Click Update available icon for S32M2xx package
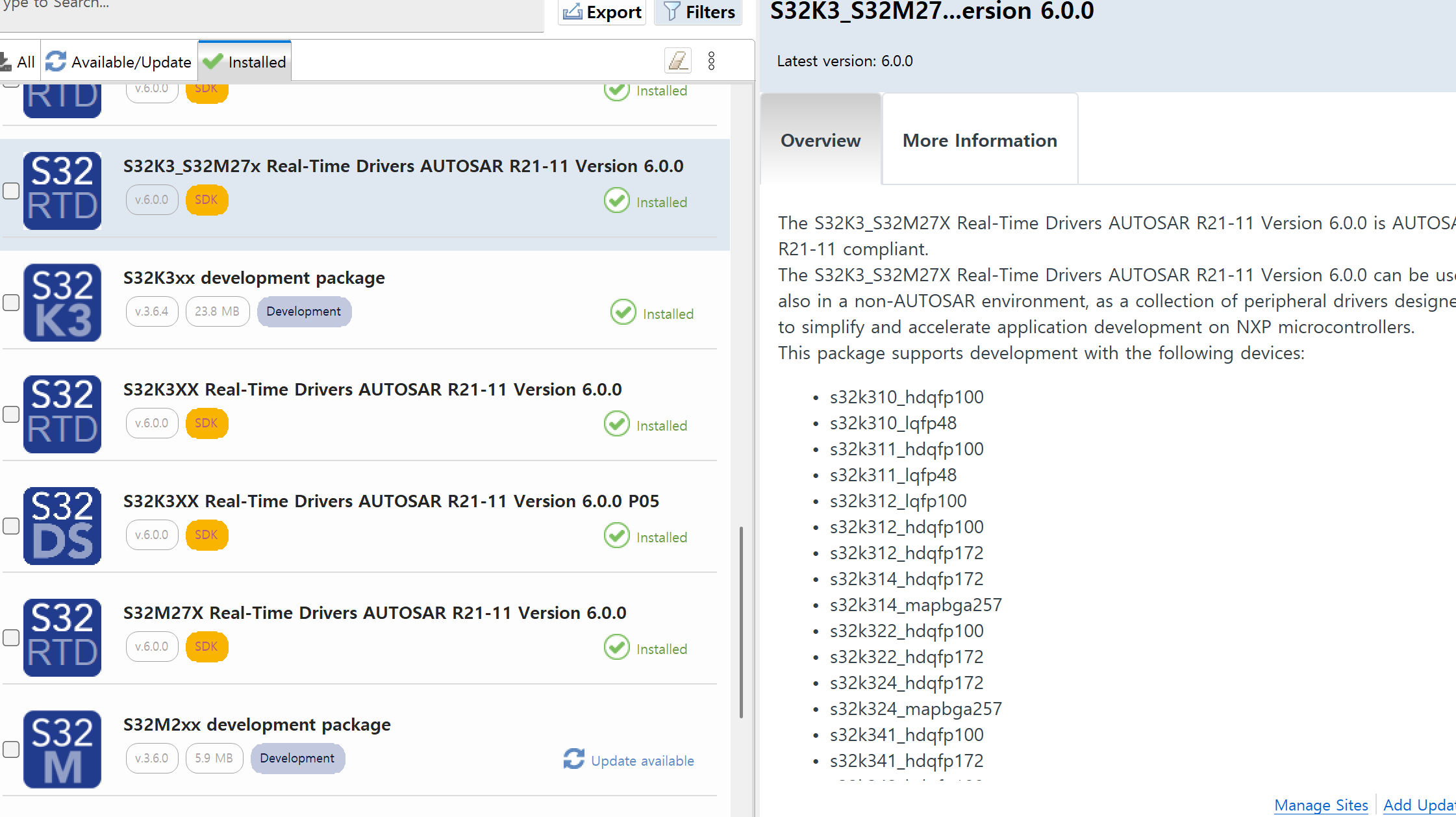This screenshot has width=1456, height=817. click(x=573, y=759)
